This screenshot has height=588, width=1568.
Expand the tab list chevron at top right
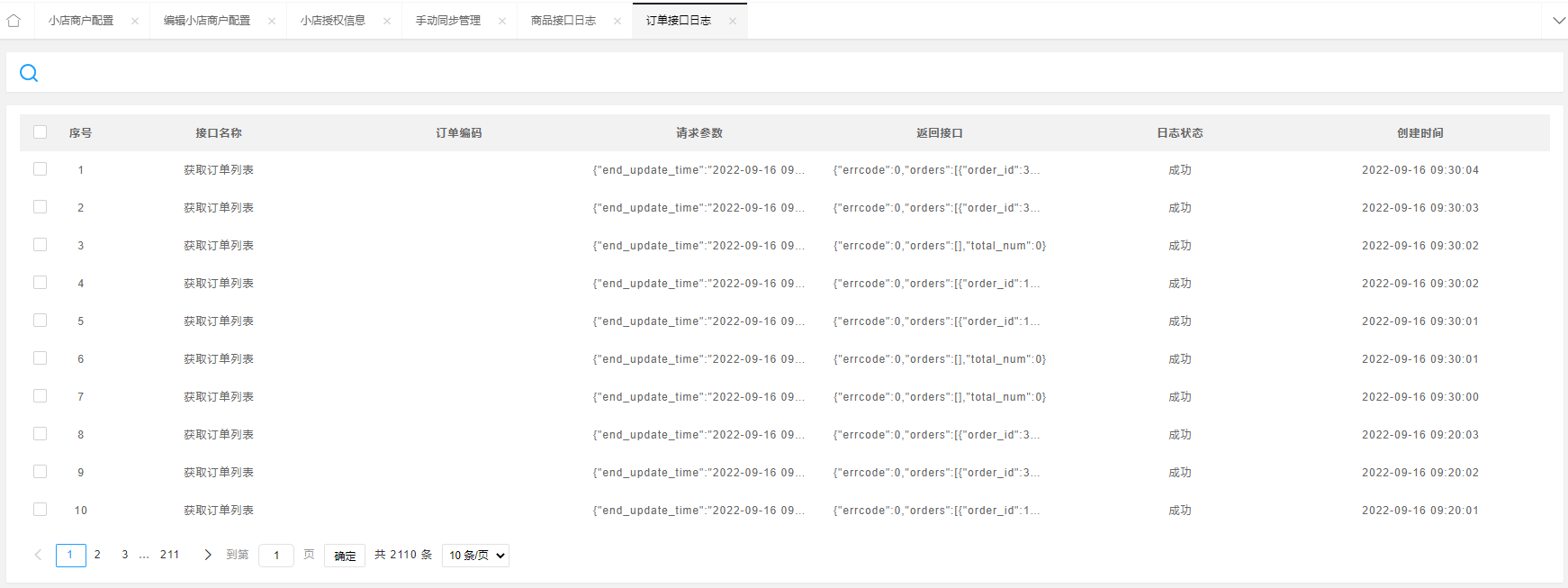(x=1559, y=21)
